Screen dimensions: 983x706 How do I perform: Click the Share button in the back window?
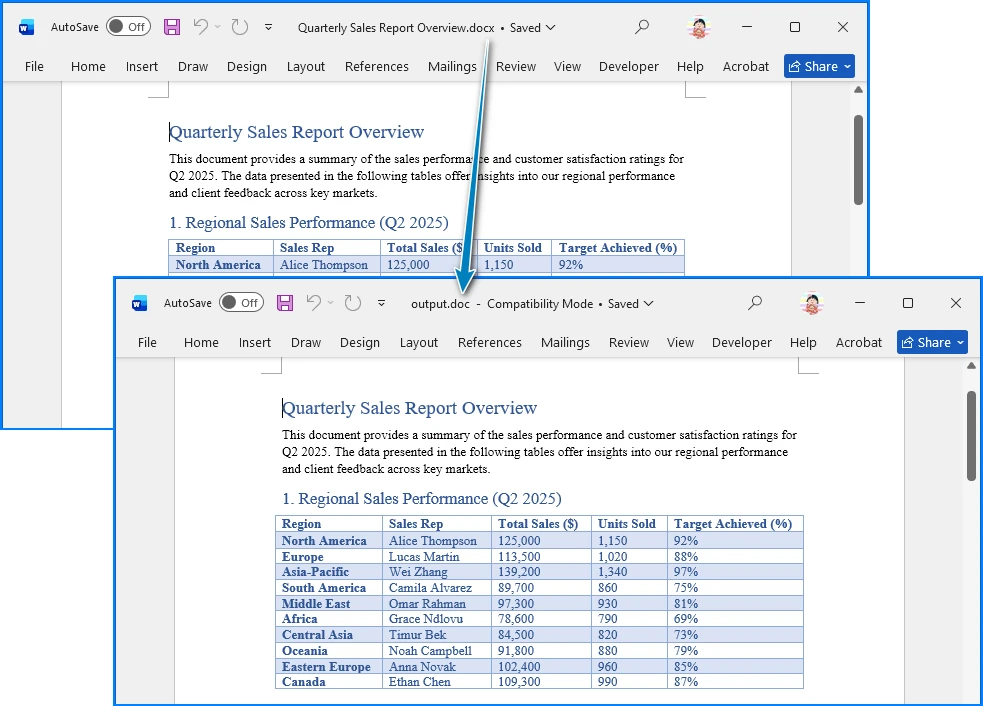click(819, 66)
